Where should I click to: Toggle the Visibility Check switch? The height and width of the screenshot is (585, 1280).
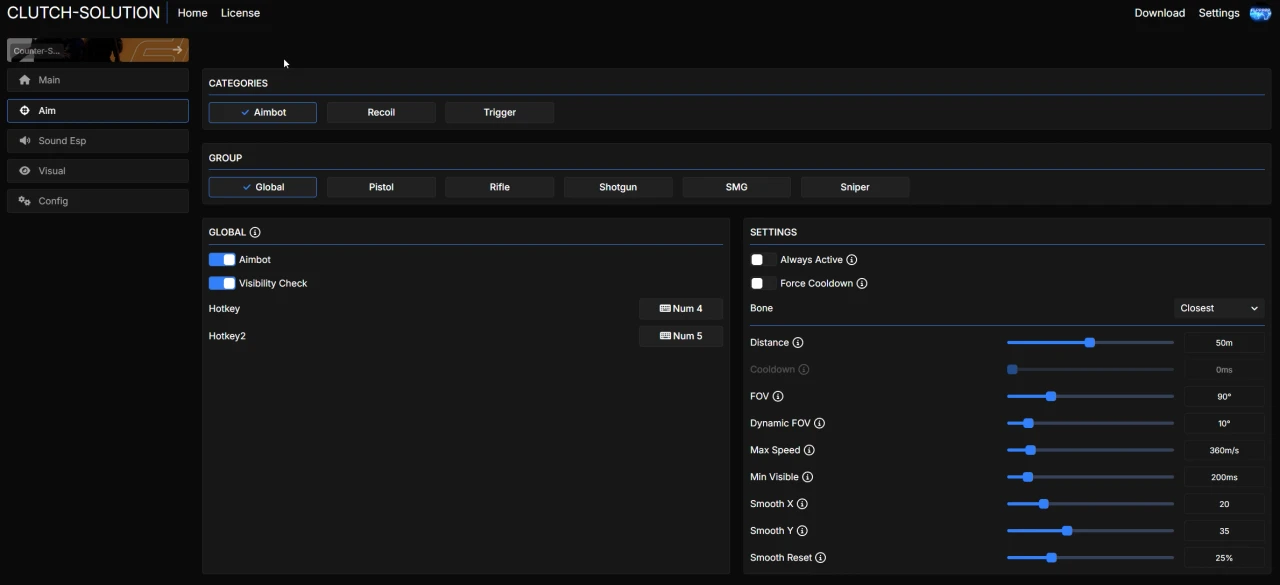click(222, 283)
